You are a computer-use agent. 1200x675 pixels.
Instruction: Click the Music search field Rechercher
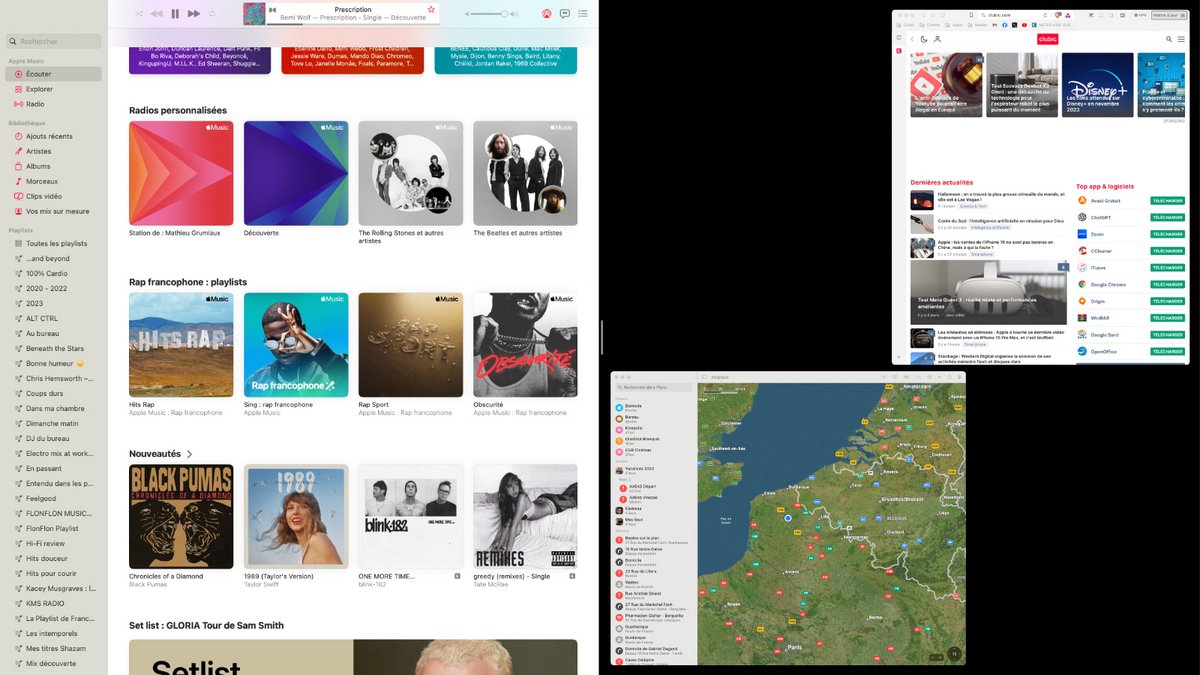point(54,41)
